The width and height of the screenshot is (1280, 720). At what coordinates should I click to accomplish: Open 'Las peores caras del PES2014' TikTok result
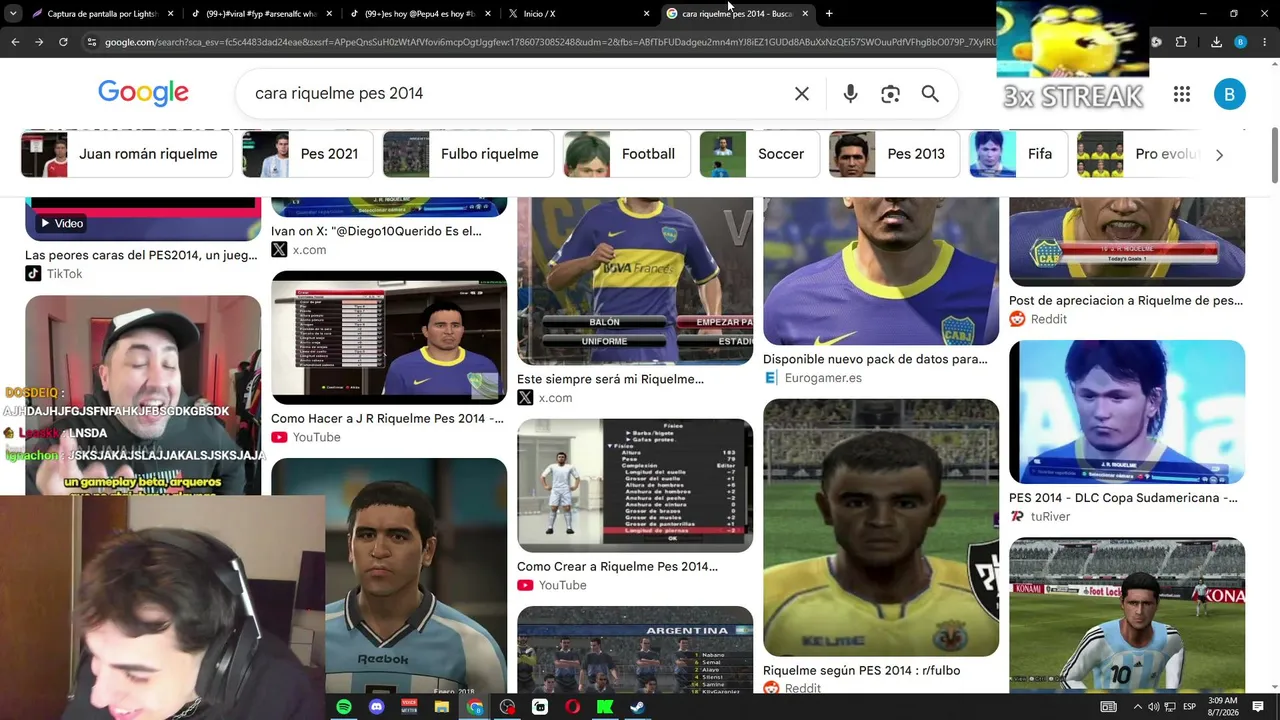pos(142,255)
